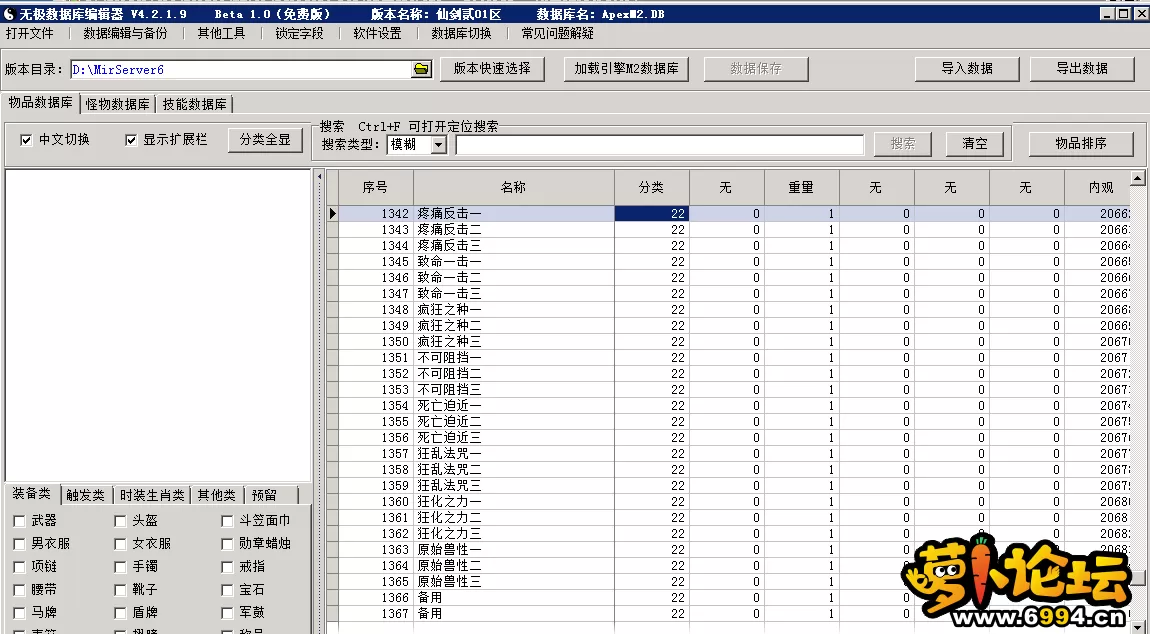Select the row named 疯狂之种二

click(729, 326)
